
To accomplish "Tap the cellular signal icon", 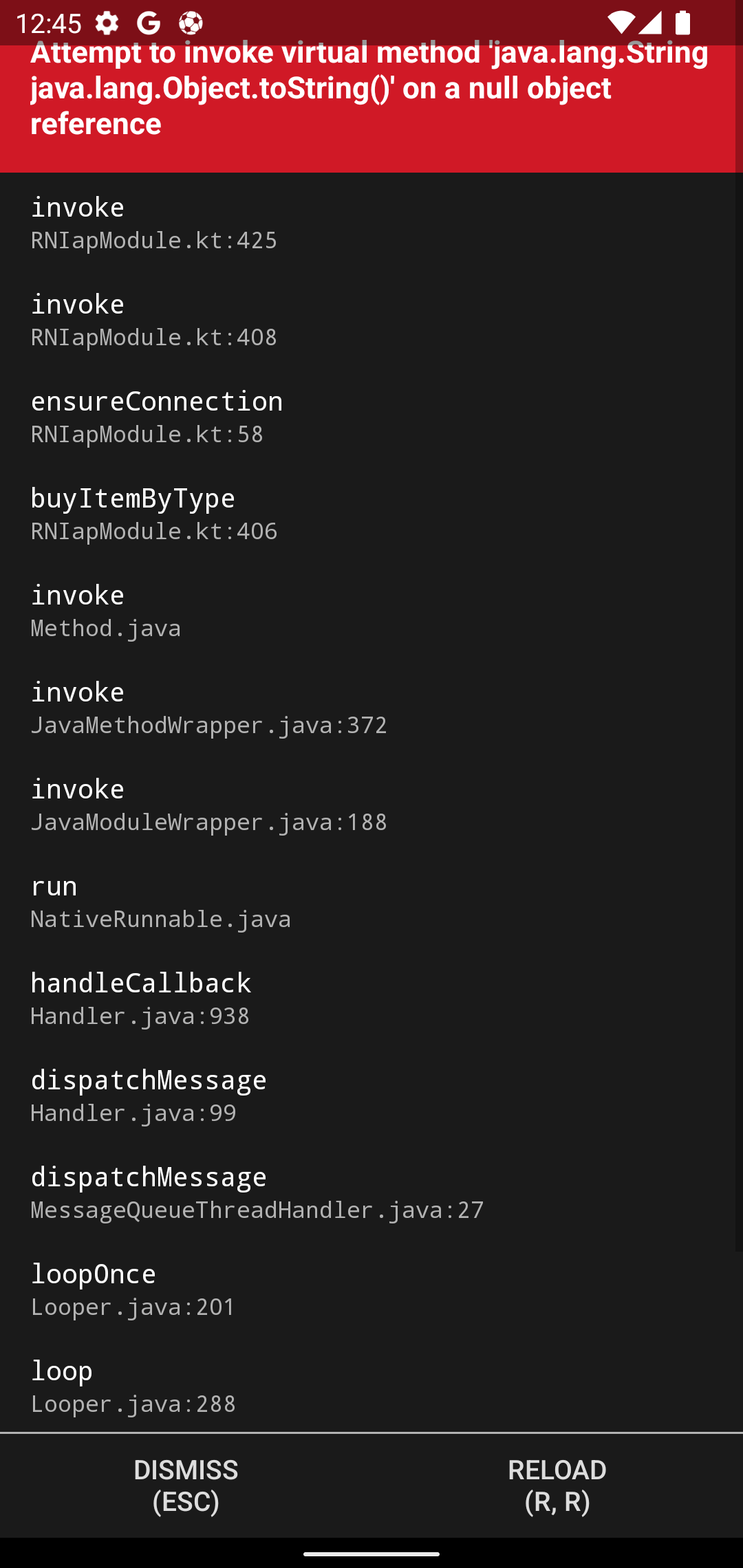I will (x=650, y=23).
